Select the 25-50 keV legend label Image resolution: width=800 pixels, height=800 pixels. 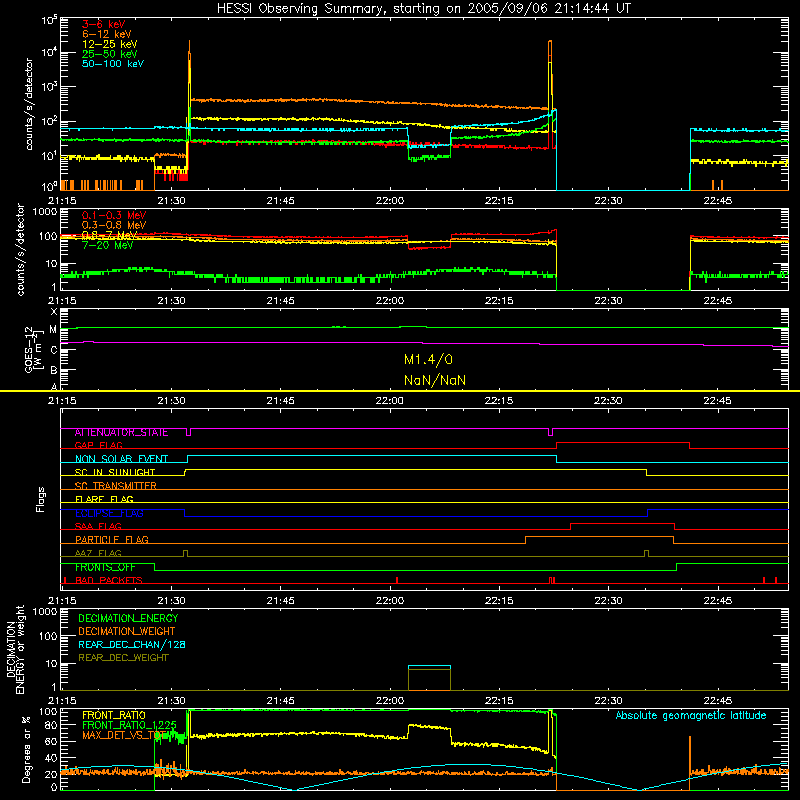pyautogui.click(x=109, y=54)
